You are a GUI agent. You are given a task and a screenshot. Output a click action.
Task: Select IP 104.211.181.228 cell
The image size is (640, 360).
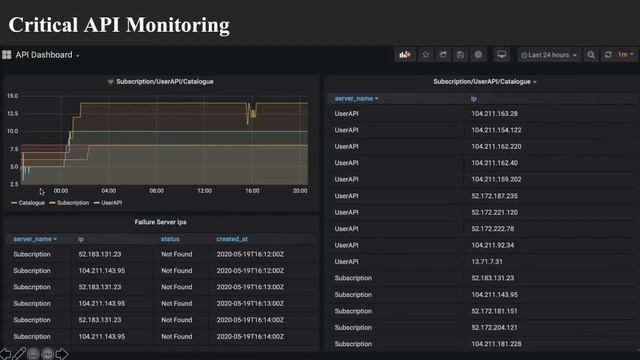[496, 344]
